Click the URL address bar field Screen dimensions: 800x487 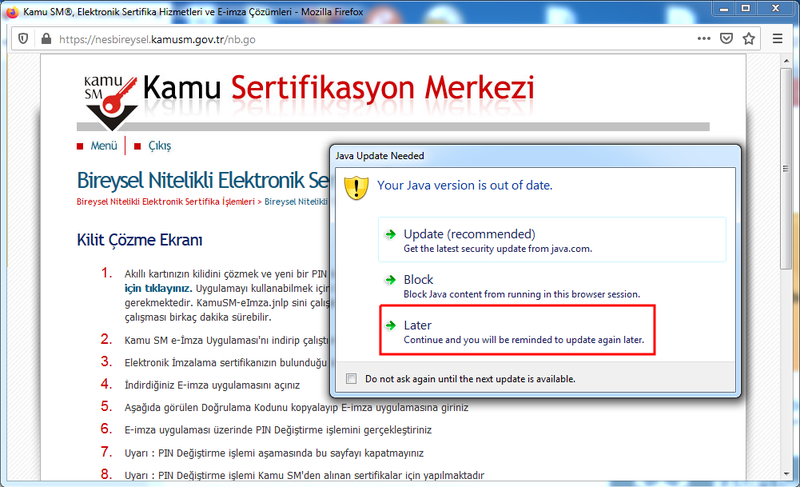click(370, 40)
